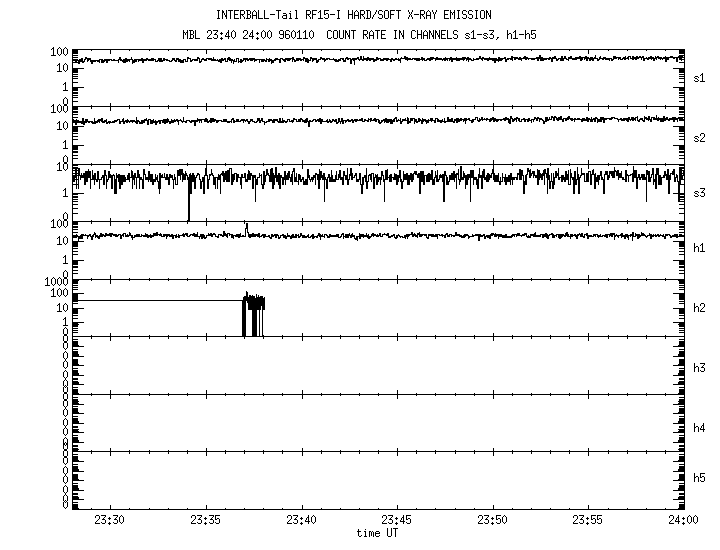Click the INTERBALL-Tail RF15-I plot title
The height and width of the screenshot is (550, 720).
click(x=353, y=15)
